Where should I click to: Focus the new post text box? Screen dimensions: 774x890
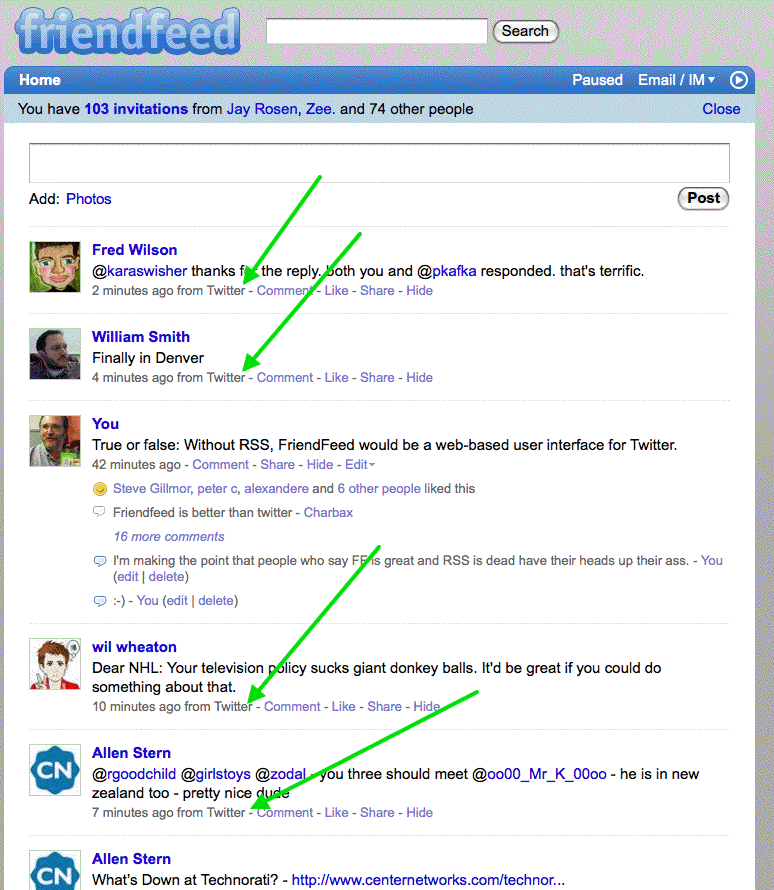379,163
